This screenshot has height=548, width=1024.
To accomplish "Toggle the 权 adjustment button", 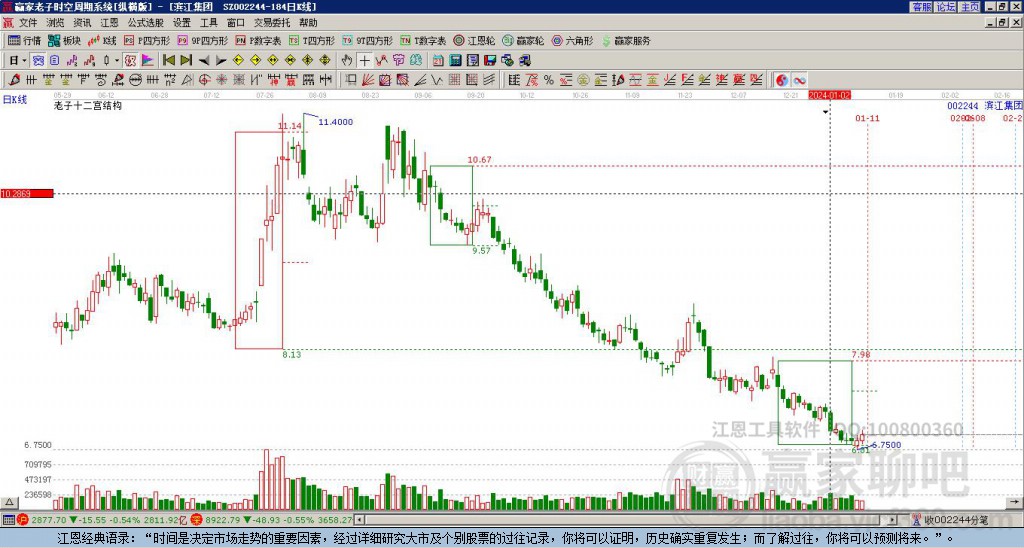I will pyautogui.click(x=130, y=60).
